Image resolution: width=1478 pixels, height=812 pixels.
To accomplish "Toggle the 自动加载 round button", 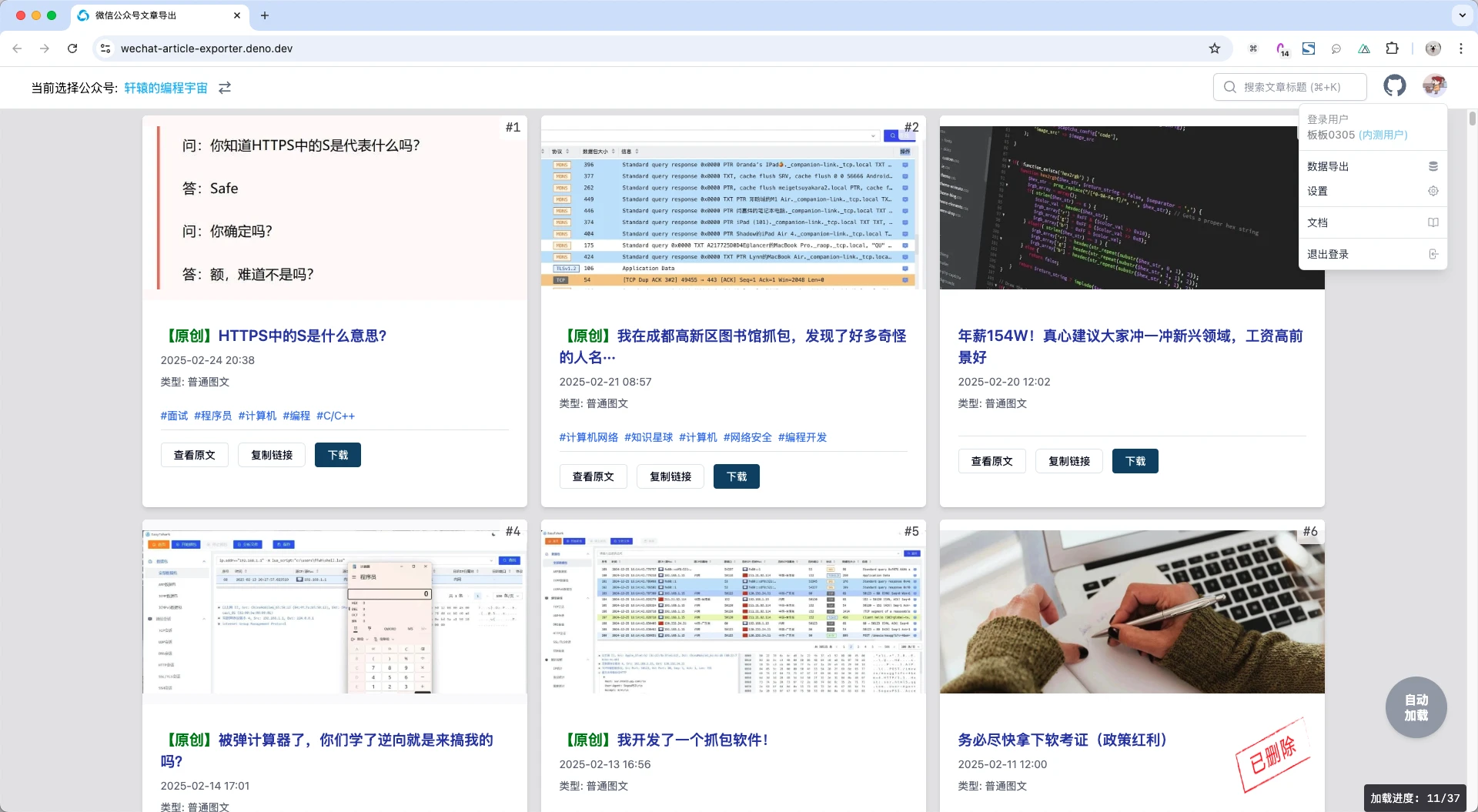I will 1416,707.
